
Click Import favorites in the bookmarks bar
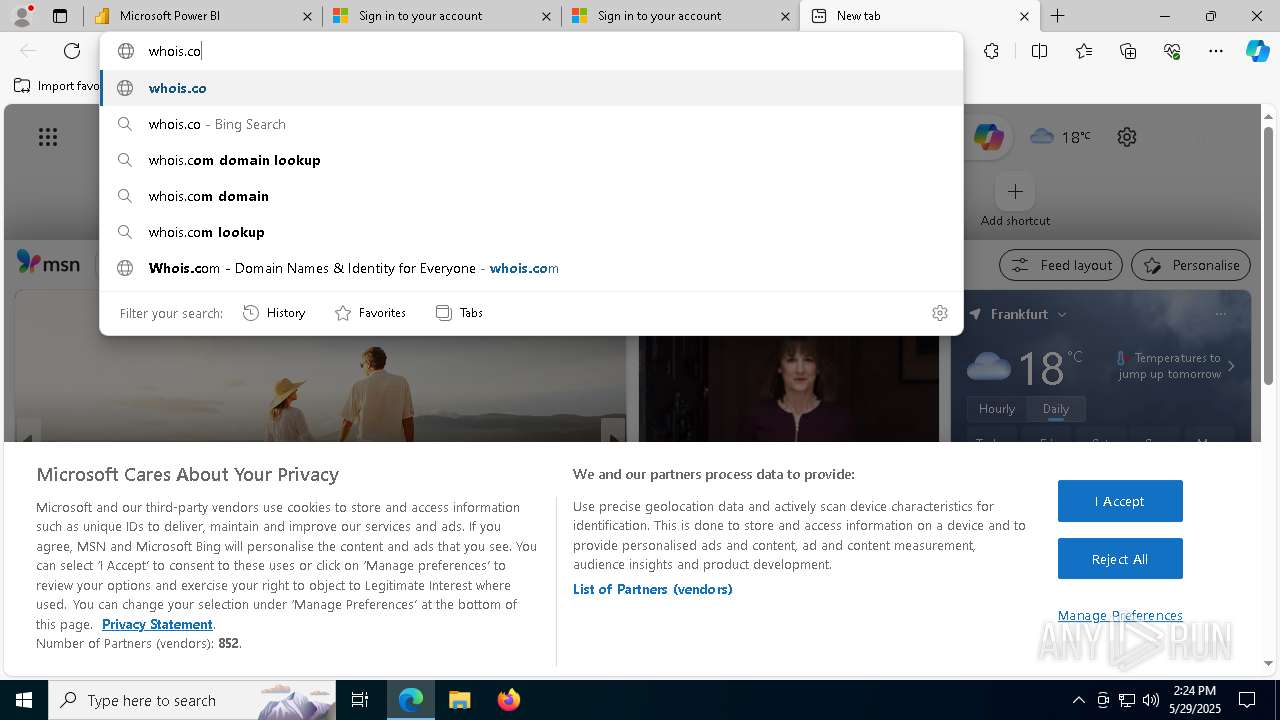(x=57, y=86)
